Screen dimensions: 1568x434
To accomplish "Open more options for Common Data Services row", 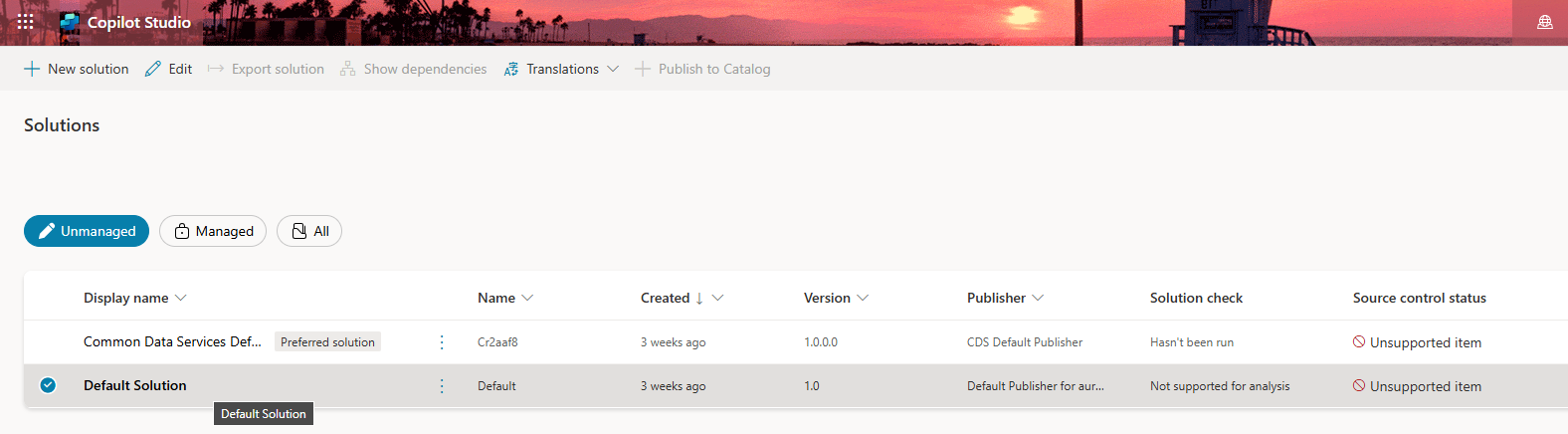I will (442, 342).
